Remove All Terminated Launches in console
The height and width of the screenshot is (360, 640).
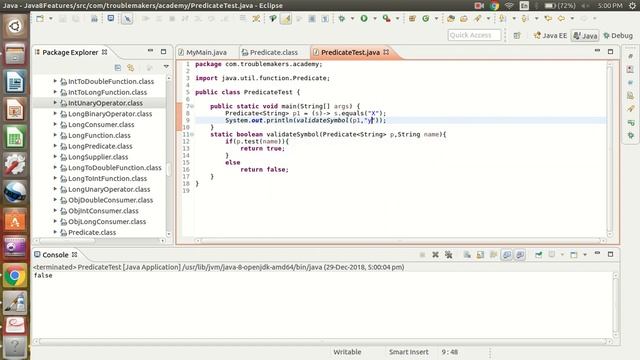tap(449, 255)
